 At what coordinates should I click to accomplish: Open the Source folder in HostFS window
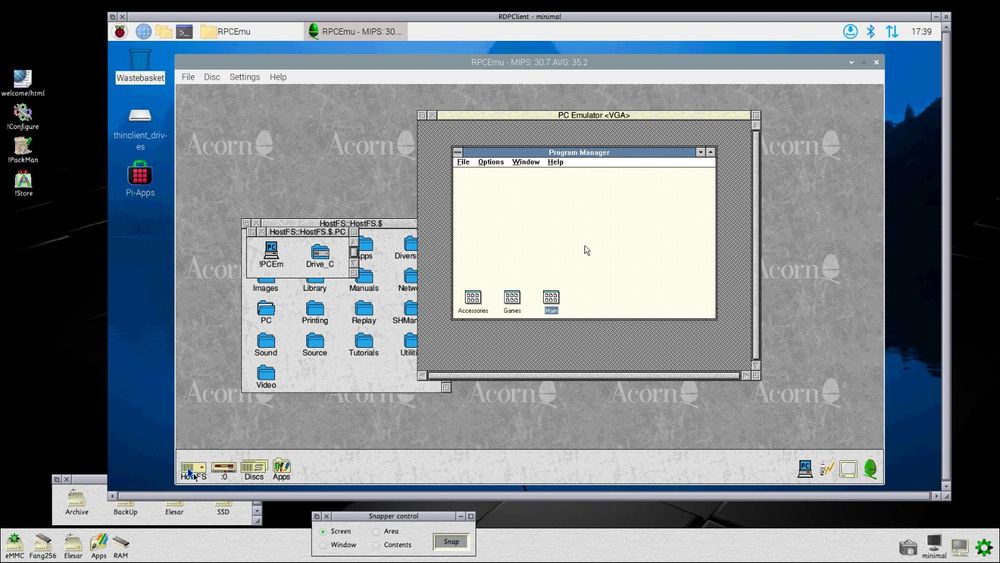pyautogui.click(x=314, y=344)
